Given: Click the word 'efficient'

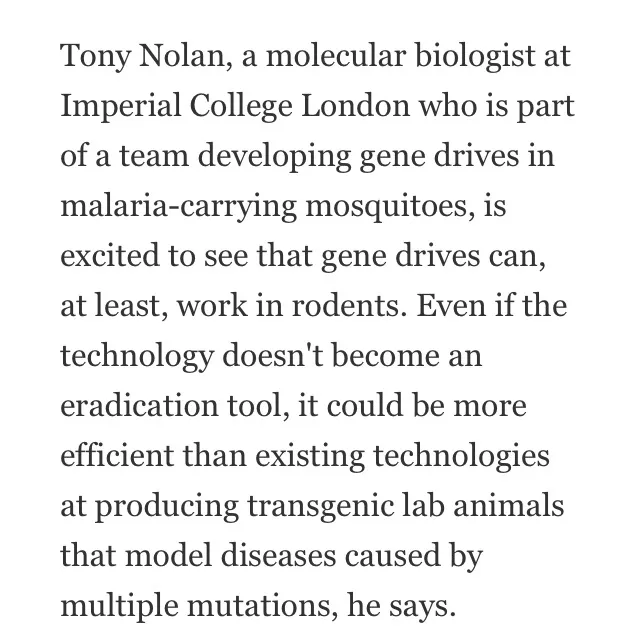Looking at the screenshot, I should (x=117, y=455).
